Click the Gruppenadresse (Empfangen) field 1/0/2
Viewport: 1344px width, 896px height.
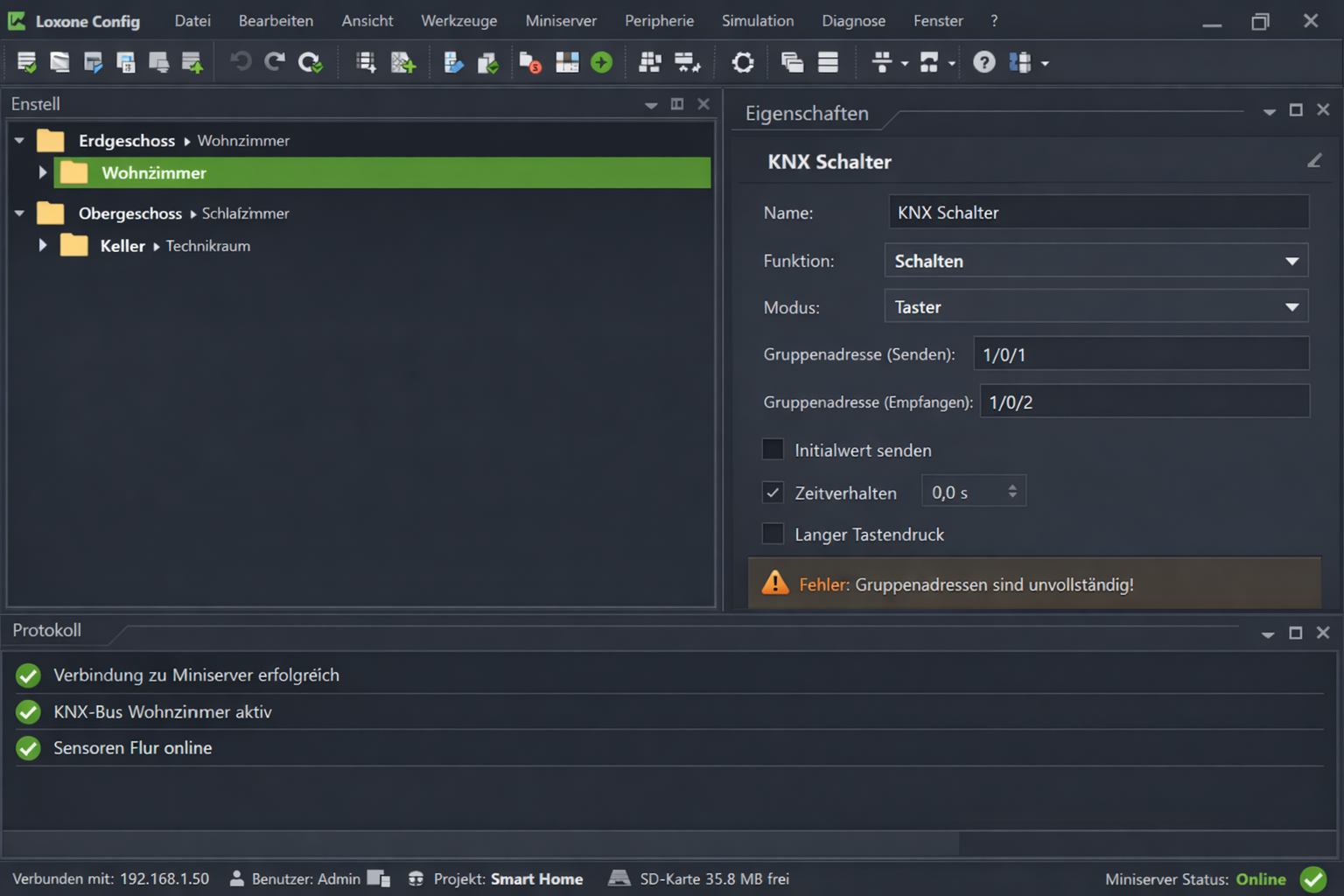(1144, 402)
